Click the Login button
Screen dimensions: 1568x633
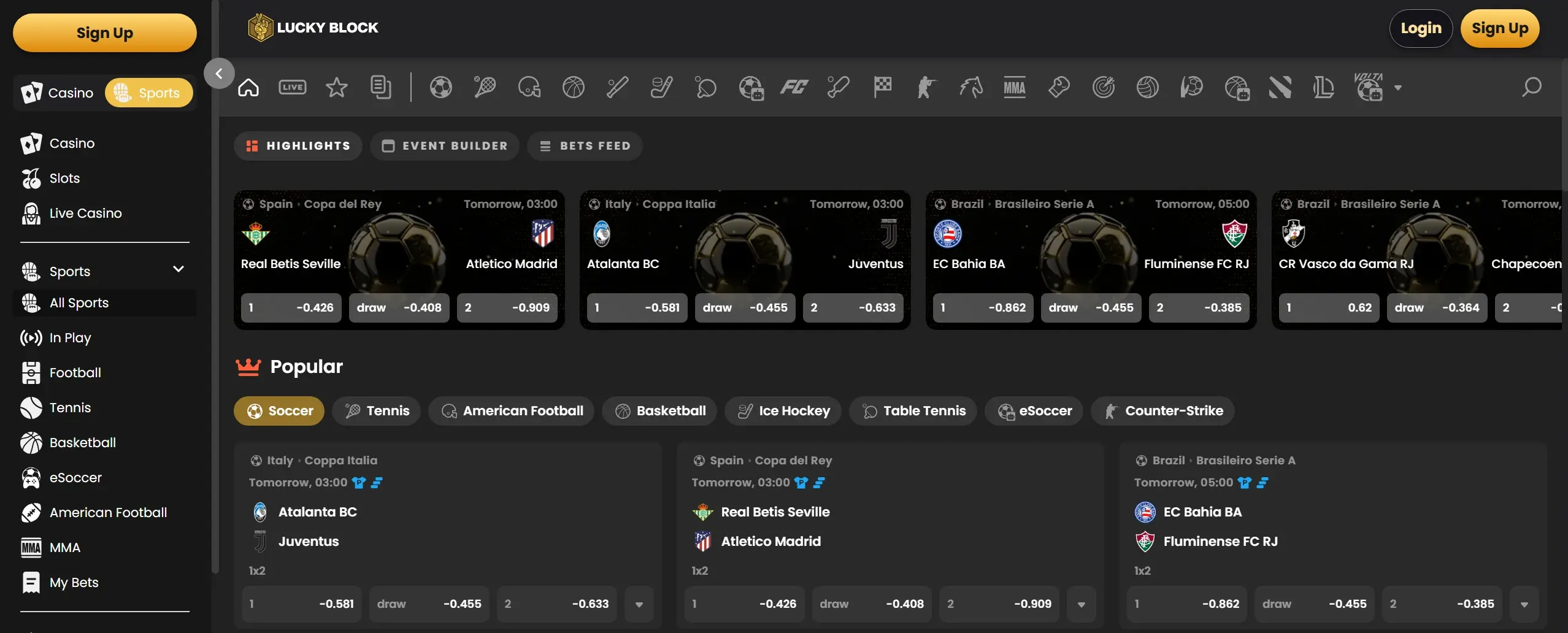click(1421, 28)
